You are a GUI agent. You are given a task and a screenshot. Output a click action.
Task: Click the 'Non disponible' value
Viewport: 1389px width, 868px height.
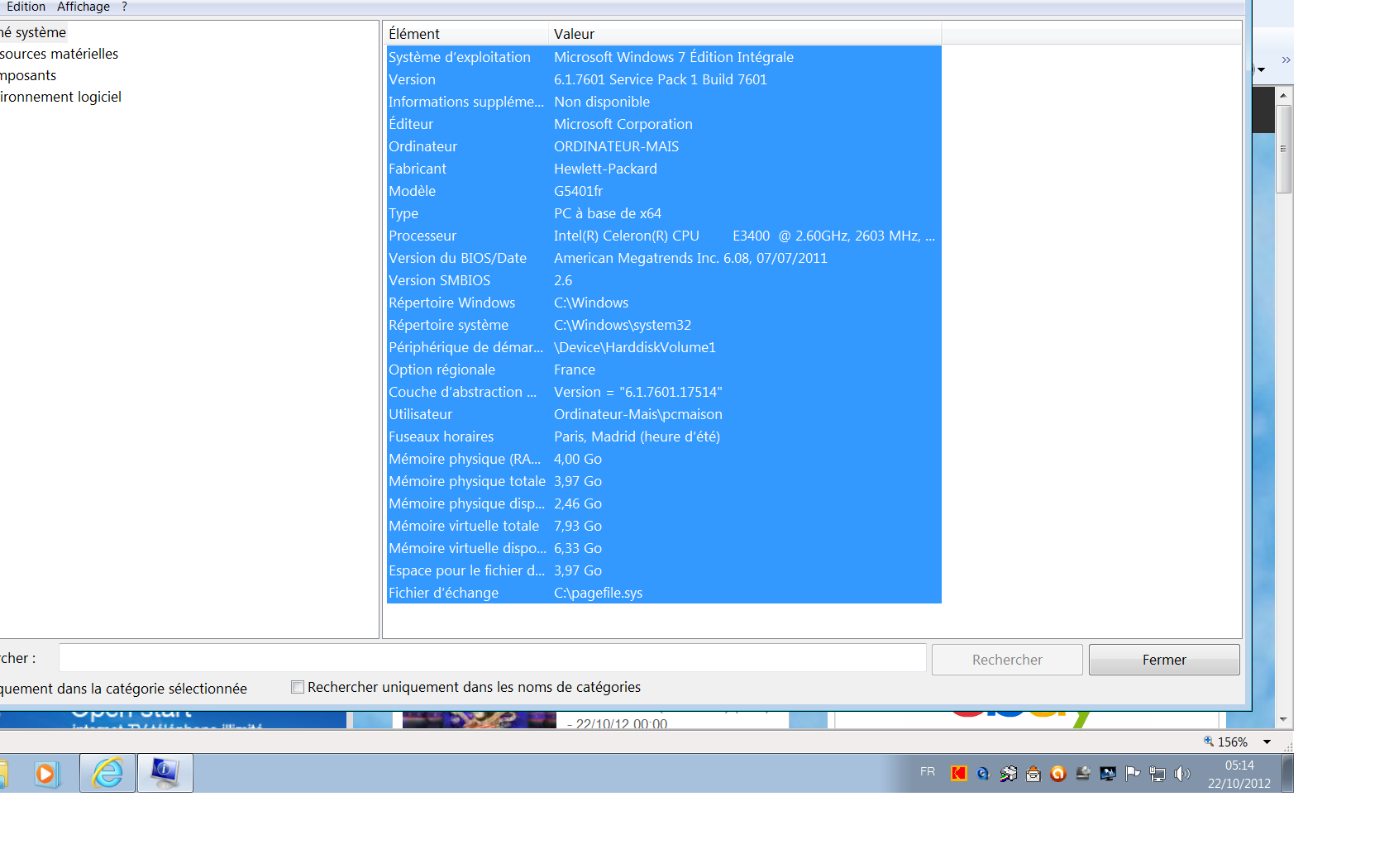tap(602, 102)
